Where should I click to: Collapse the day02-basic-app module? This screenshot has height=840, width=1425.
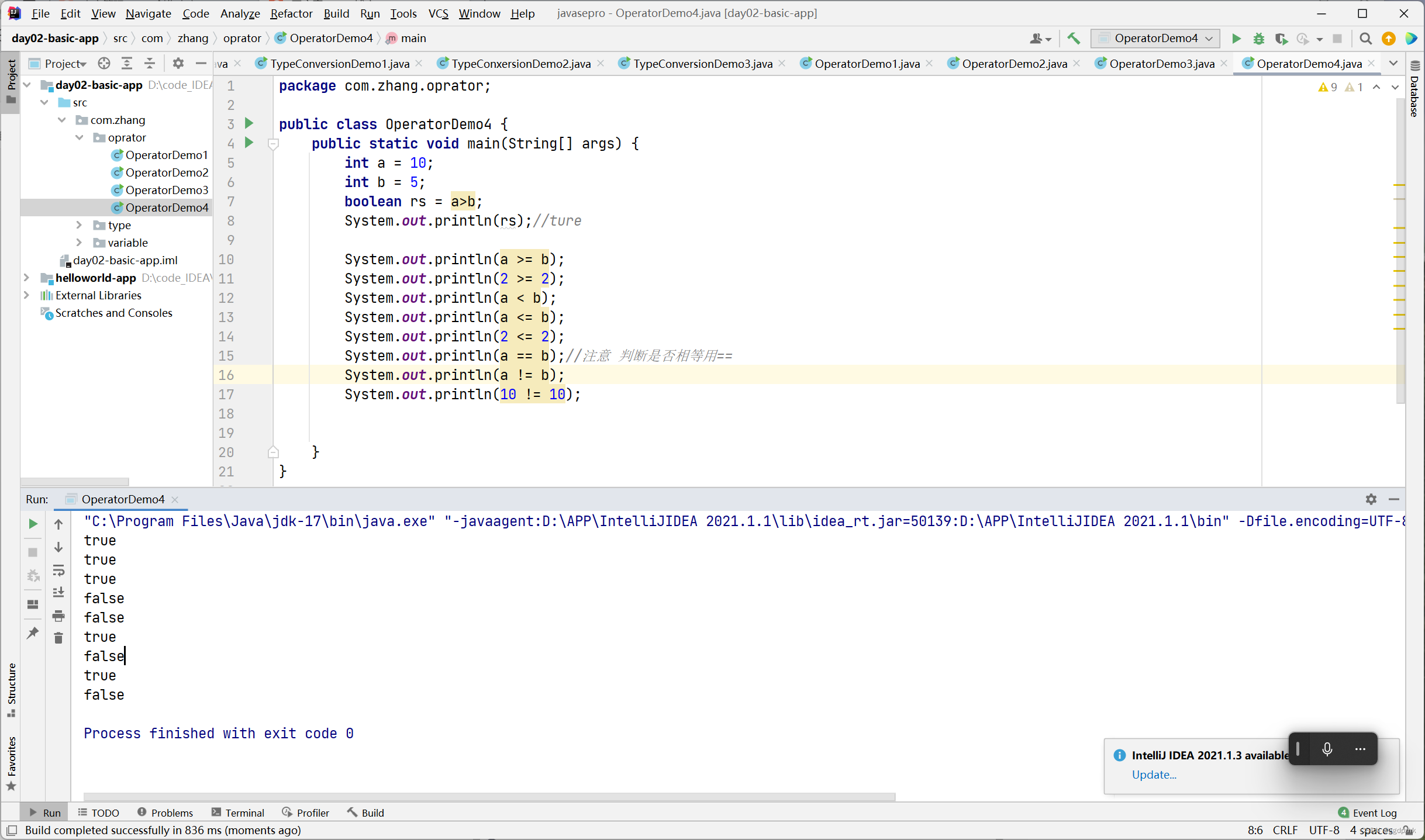tap(27, 85)
